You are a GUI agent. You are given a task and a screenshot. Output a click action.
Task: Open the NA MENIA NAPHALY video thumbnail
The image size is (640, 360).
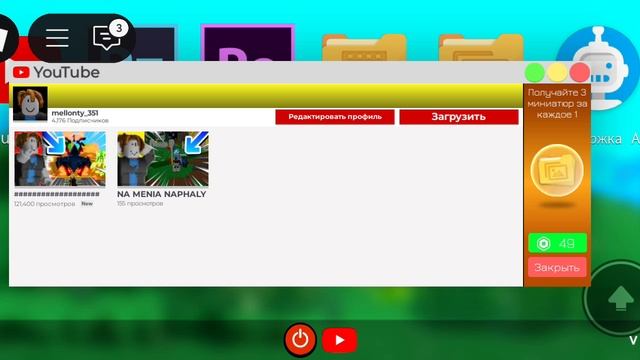tap(163, 159)
